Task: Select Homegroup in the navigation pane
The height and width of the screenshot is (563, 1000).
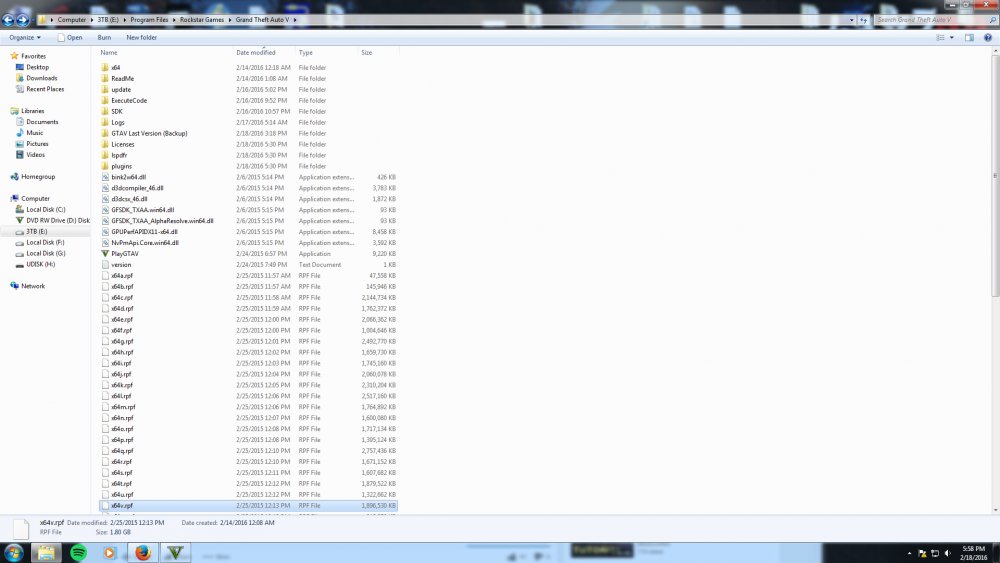Action: click(x=38, y=177)
